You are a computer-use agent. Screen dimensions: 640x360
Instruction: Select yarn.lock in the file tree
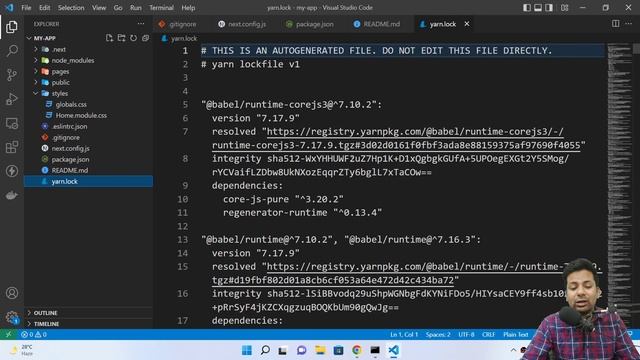click(89, 181)
